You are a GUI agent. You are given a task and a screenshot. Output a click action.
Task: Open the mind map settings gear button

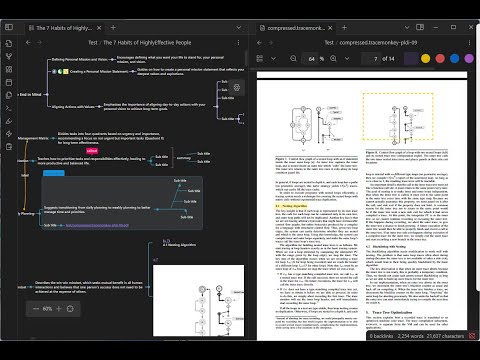click(237, 87)
